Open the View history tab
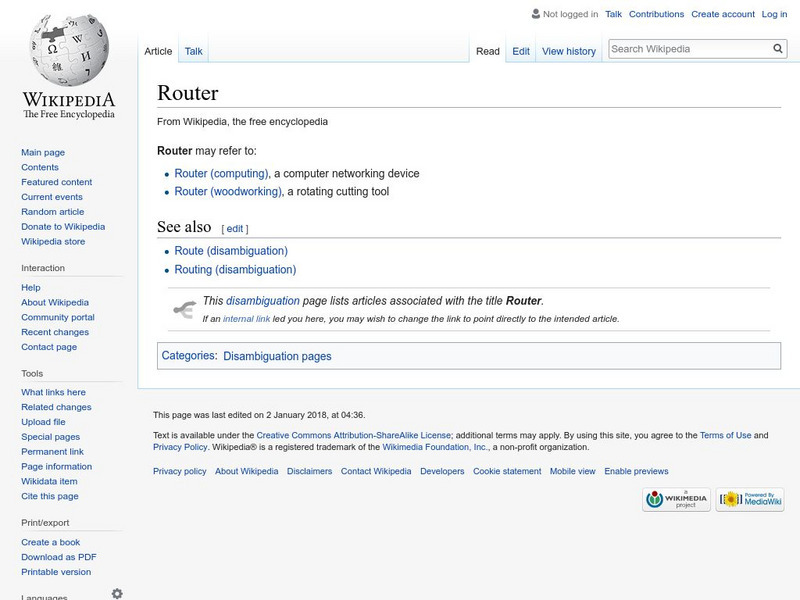 click(x=568, y=51)
